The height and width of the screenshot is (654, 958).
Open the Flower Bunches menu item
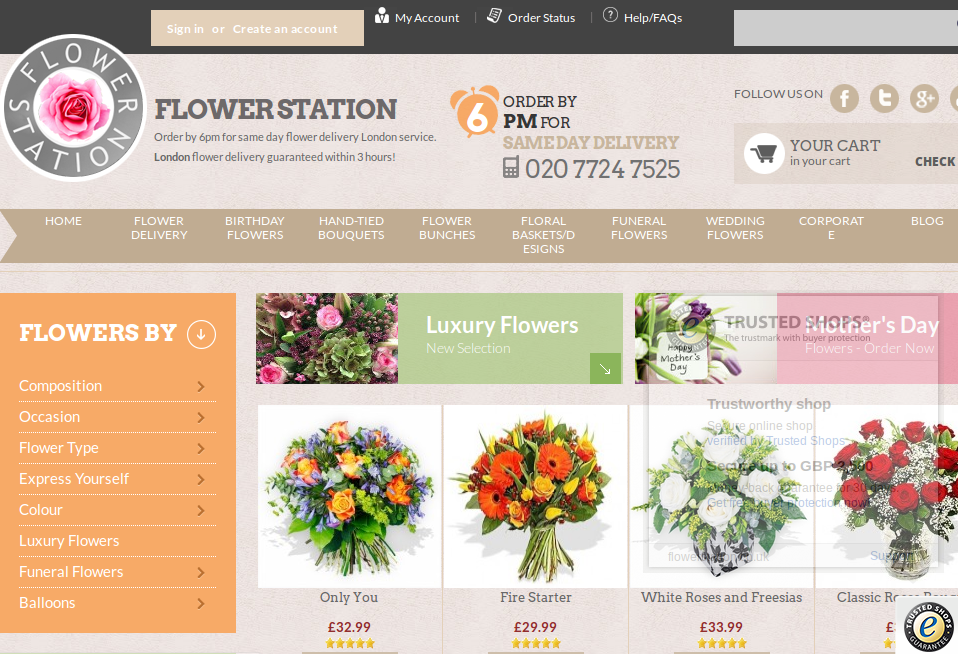point(447,228)
